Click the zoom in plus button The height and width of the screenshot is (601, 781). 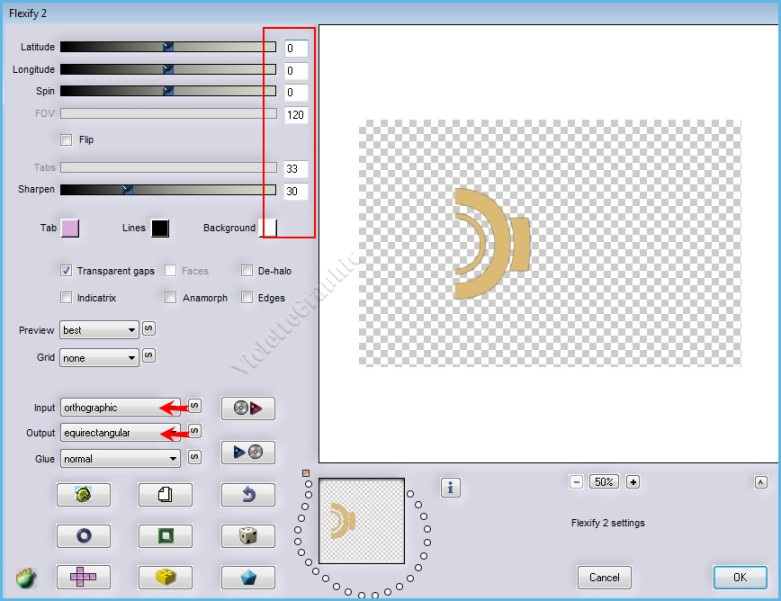[x=633, y=481]
